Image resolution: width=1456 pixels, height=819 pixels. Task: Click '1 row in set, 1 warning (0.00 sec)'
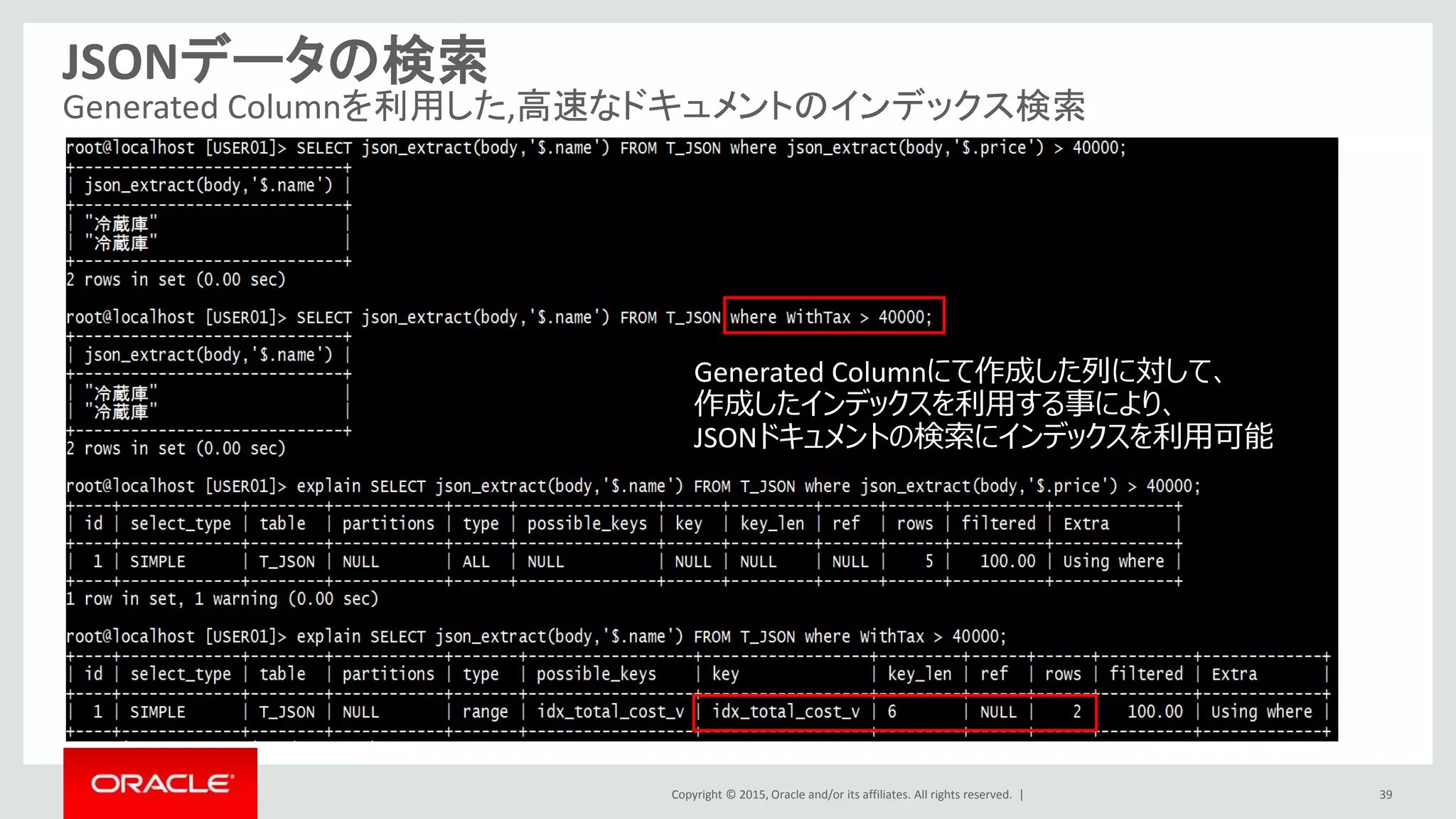click(x=222, y=599)
